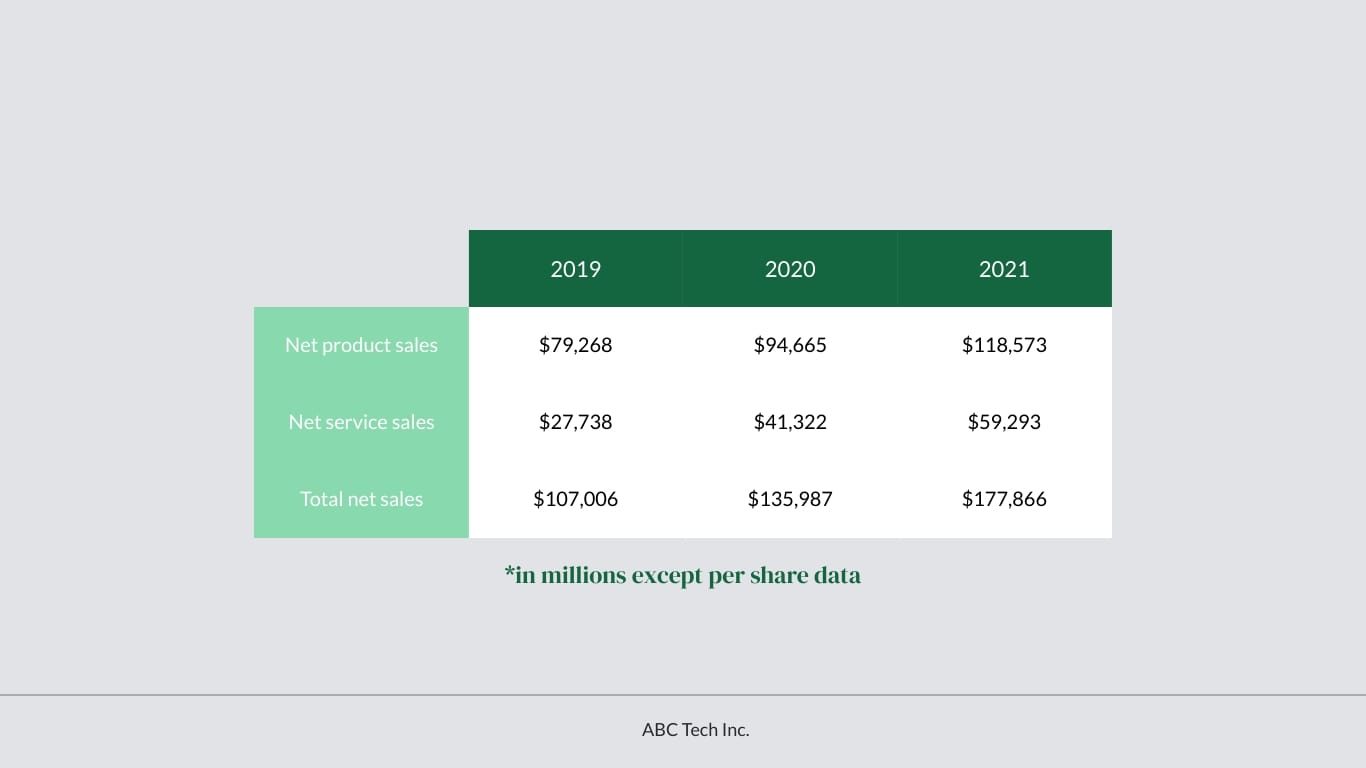Select the $118,573 cell value
Image resolution: width=1366 pixels, height=768 pixels.
(x=1004, y=345)
